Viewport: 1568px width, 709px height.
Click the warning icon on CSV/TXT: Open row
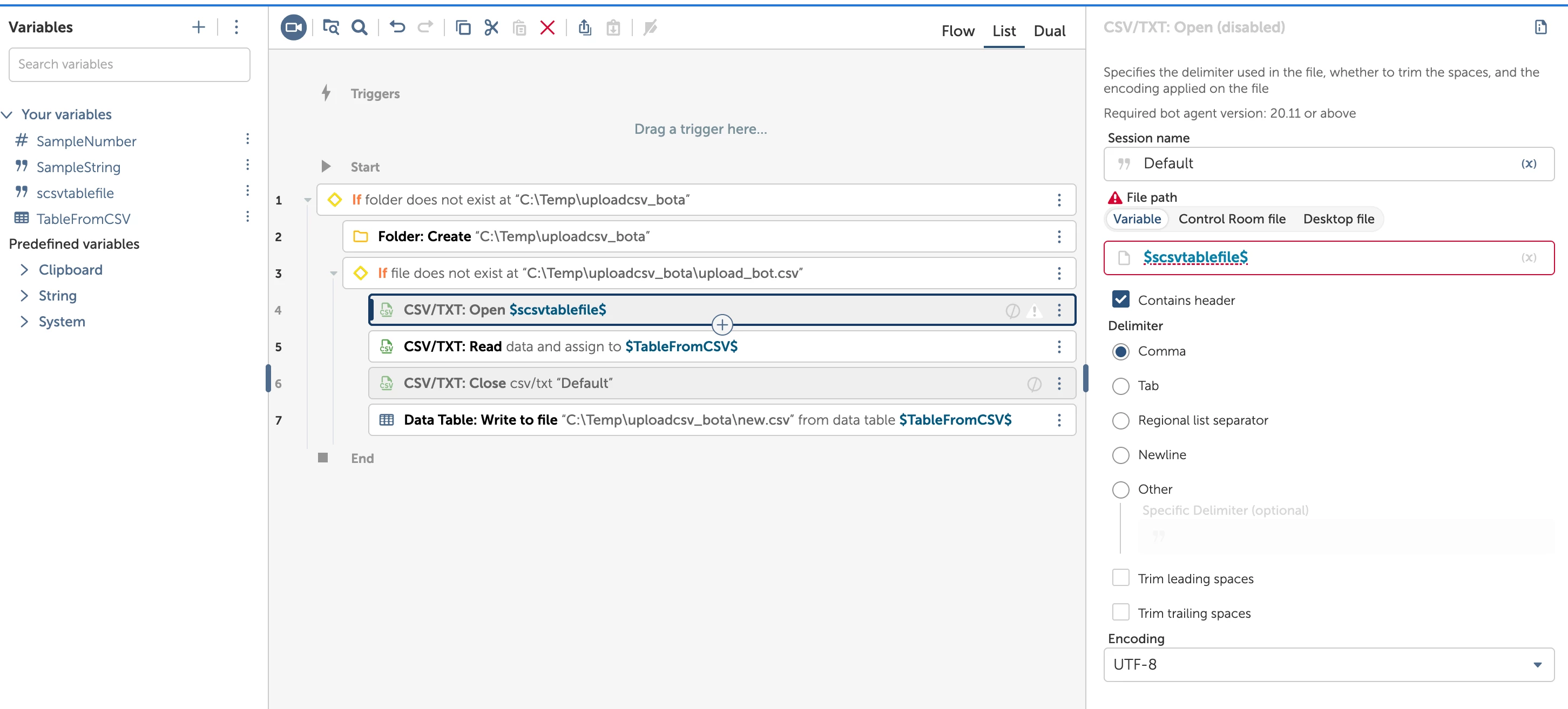(x=1033, y=311)
